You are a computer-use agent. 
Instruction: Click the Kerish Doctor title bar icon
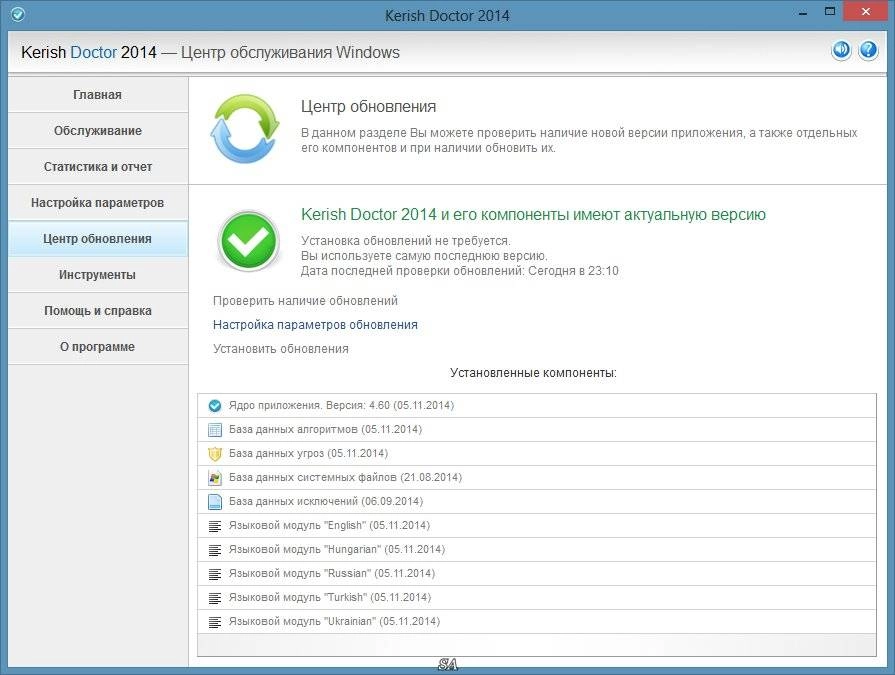(18, 14)
